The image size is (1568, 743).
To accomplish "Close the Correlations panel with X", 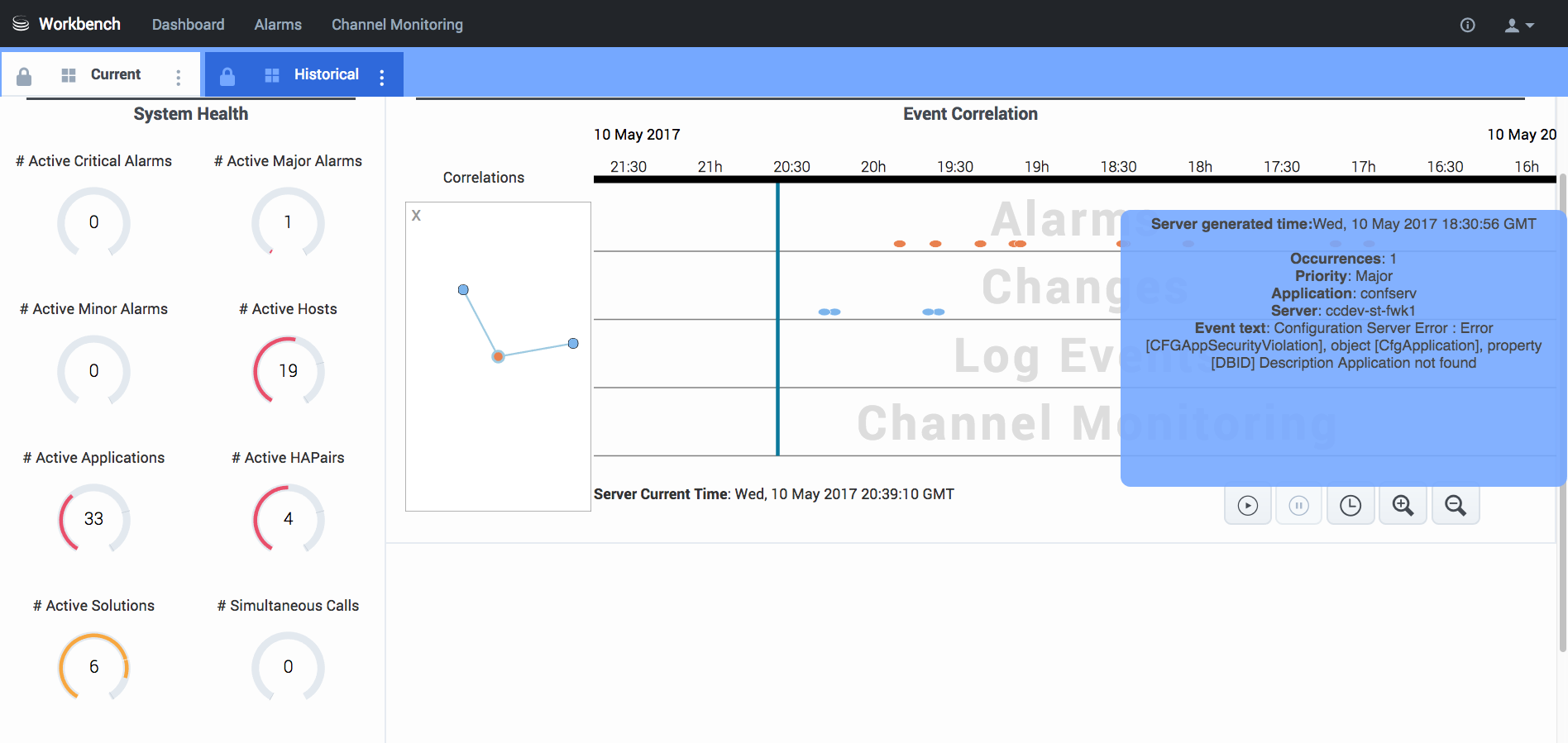I will point(416,216).
